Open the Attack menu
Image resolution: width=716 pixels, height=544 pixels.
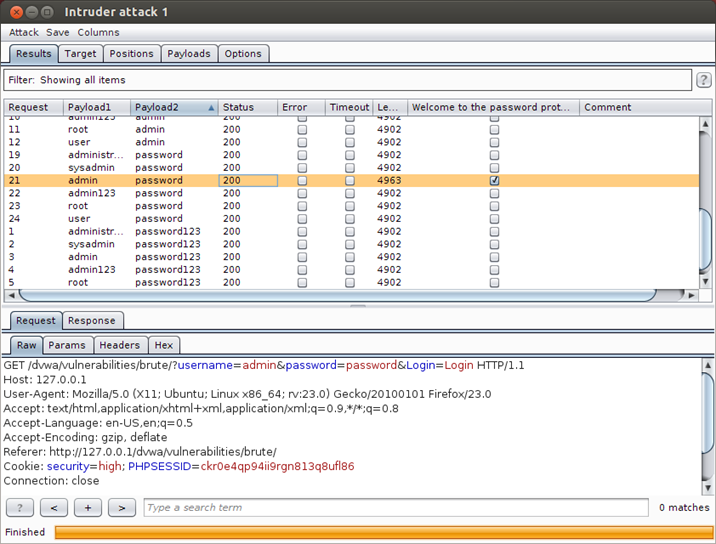(x=23, y=33)
